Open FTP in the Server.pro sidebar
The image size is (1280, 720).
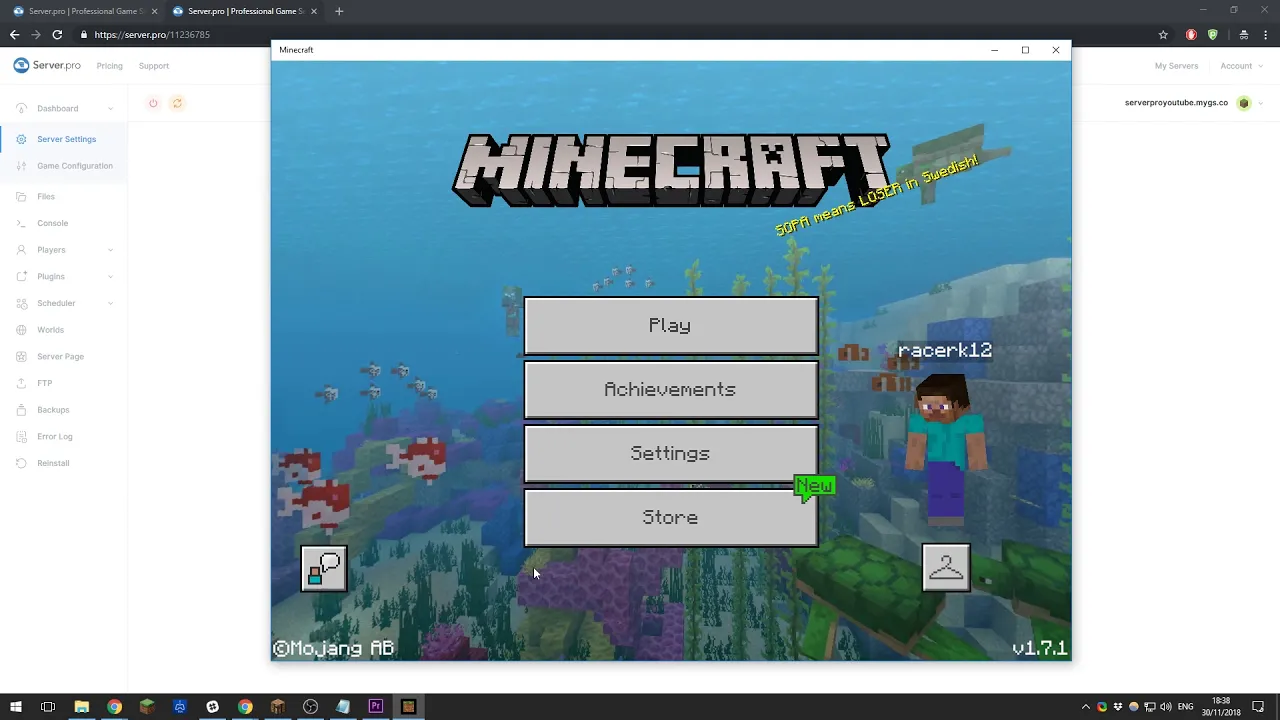point(44,383)
